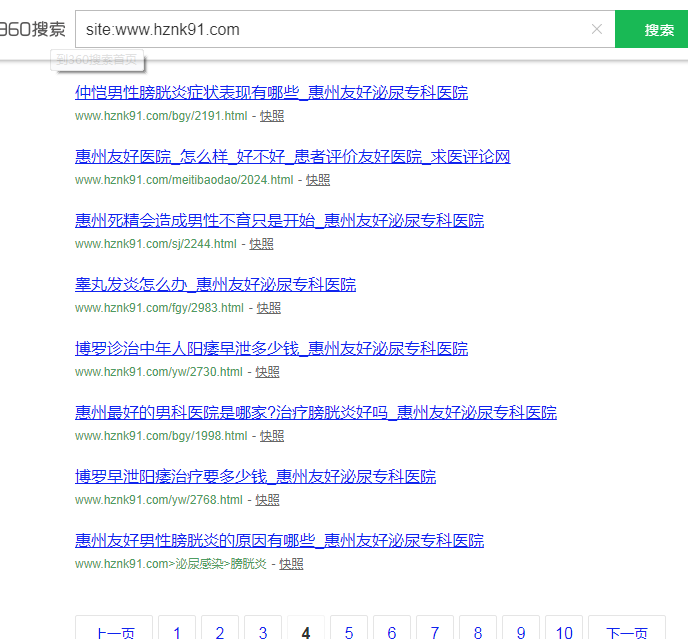Open 快照 for meitibaodao/2024.html result
The image size is (688, 639).
coord(318,180)
